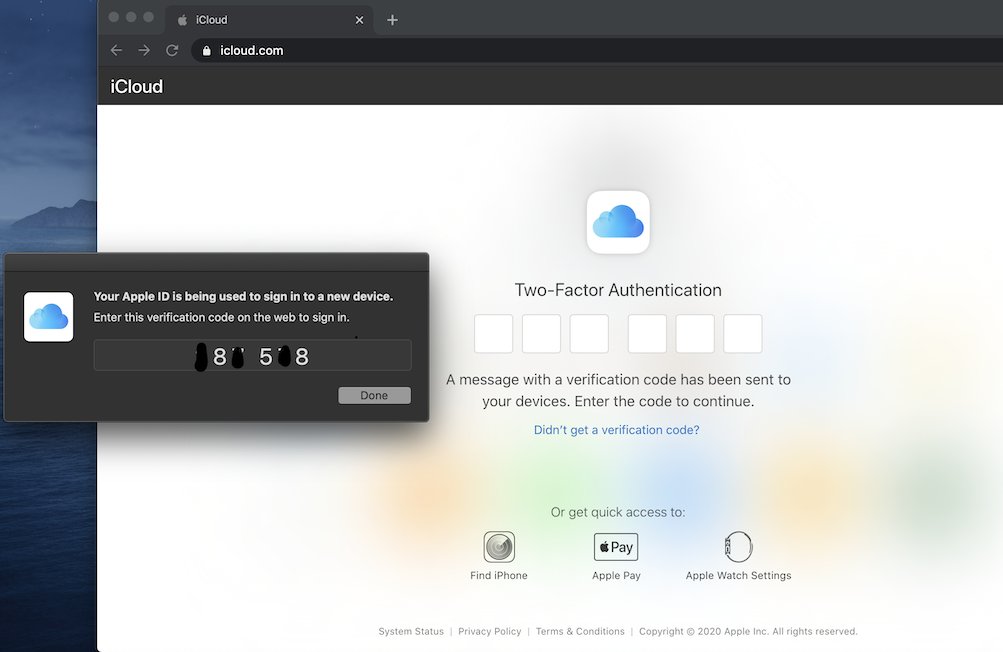This screenshot has height=652, width=1003.
Task: Click the browser window red close button
Action: point(114,17)
